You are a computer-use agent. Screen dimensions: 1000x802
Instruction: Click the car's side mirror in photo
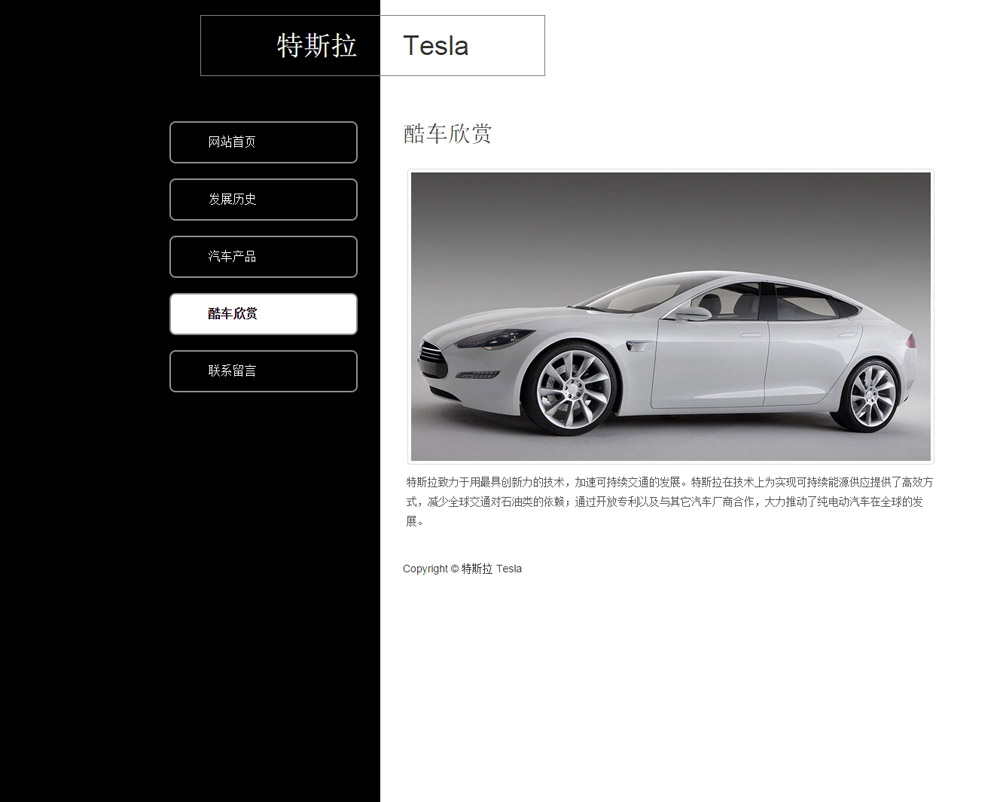click(x=692, y=313)
